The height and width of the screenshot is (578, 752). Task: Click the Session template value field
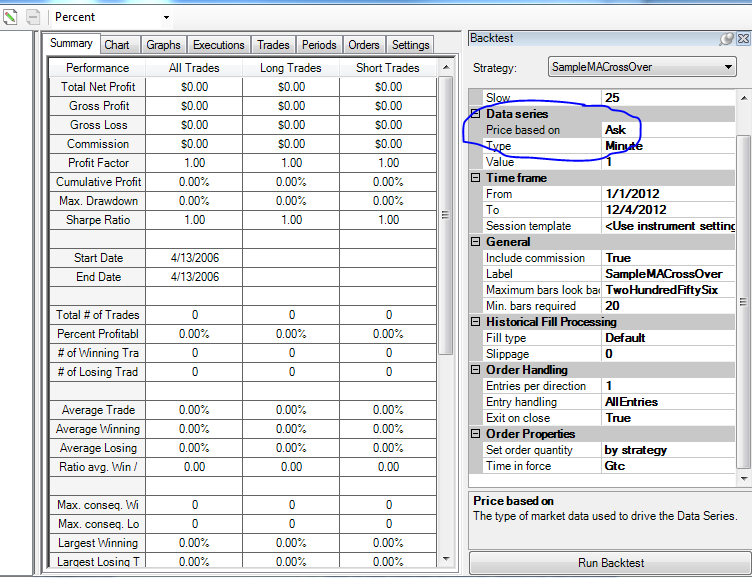point(668,226)
